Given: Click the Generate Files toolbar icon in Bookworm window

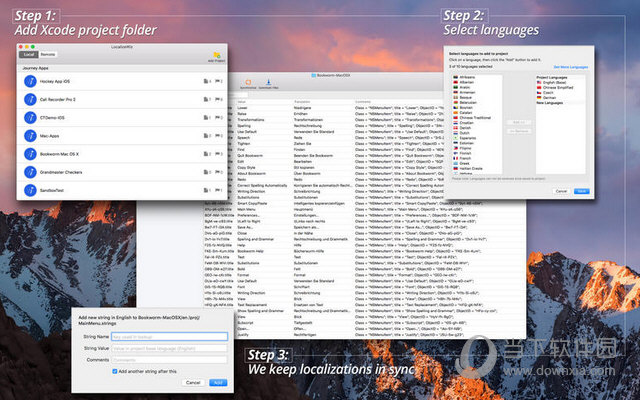Looking at the screenshot, I should pyautogui.click(x=268, y=82).
